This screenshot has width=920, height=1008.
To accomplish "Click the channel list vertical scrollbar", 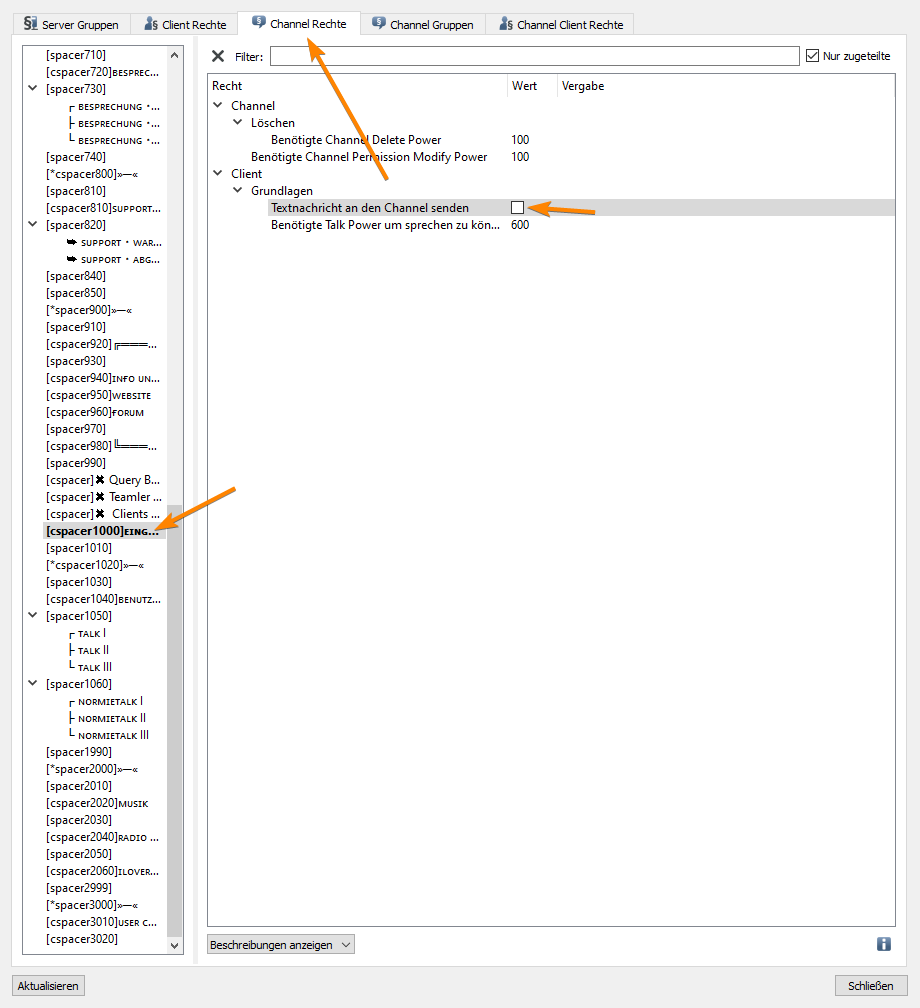I will point(175,718).
